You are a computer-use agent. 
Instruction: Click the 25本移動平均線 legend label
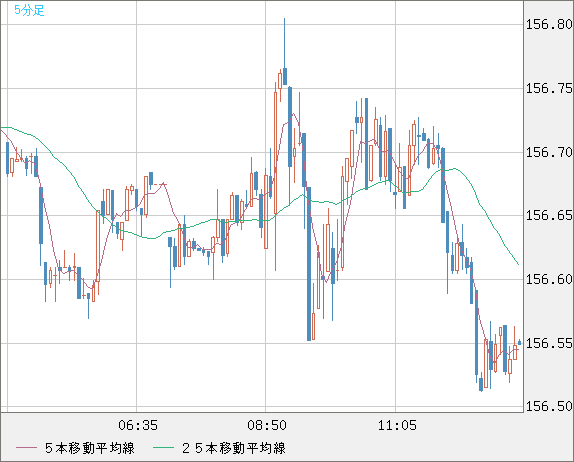tap(234, 448)
